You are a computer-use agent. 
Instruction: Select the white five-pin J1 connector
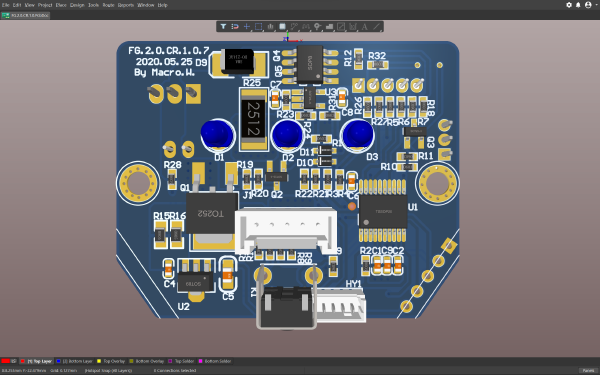coord(286,232)
